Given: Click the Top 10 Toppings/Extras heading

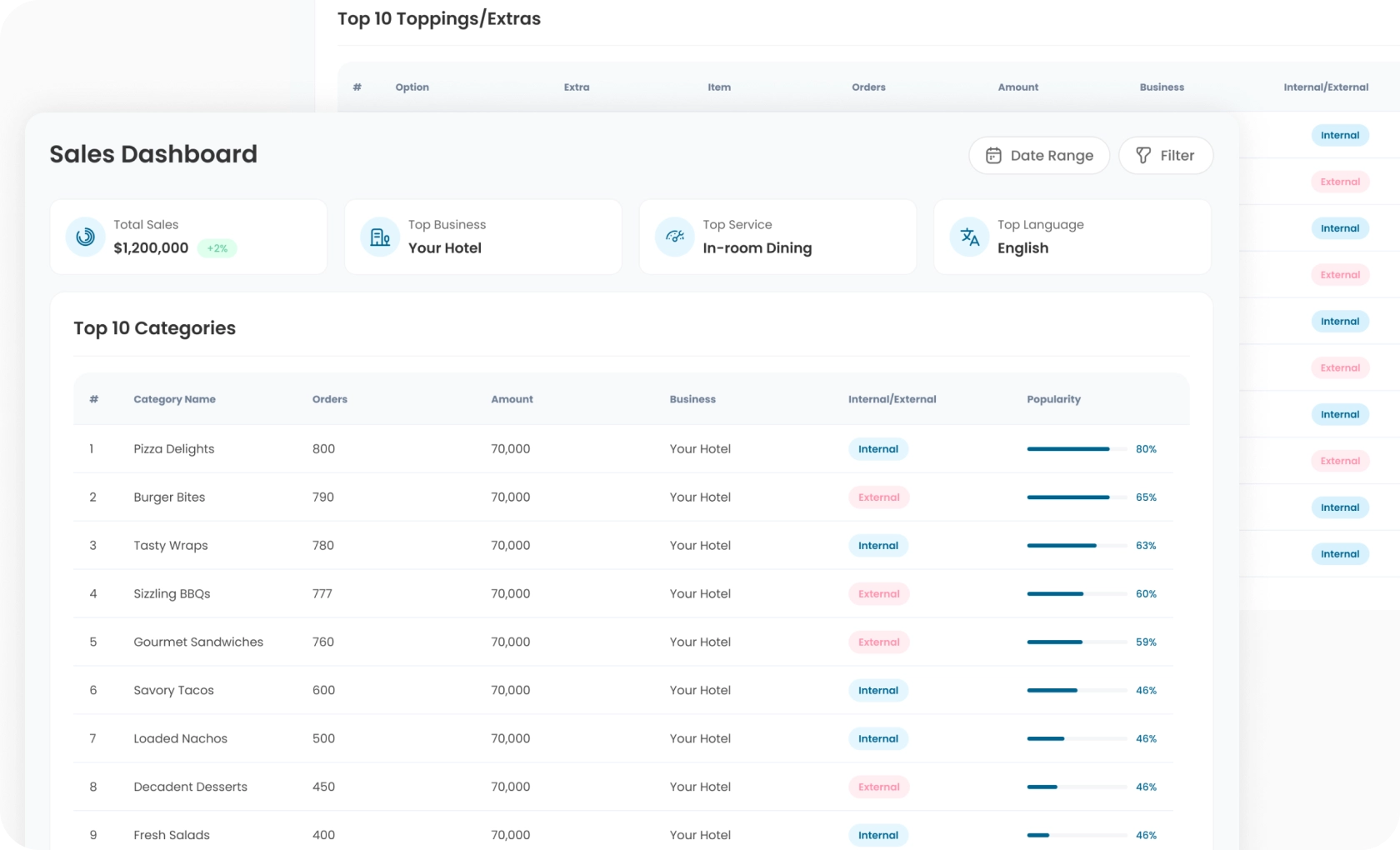Looking at the screenshot, I should point(438,19).
